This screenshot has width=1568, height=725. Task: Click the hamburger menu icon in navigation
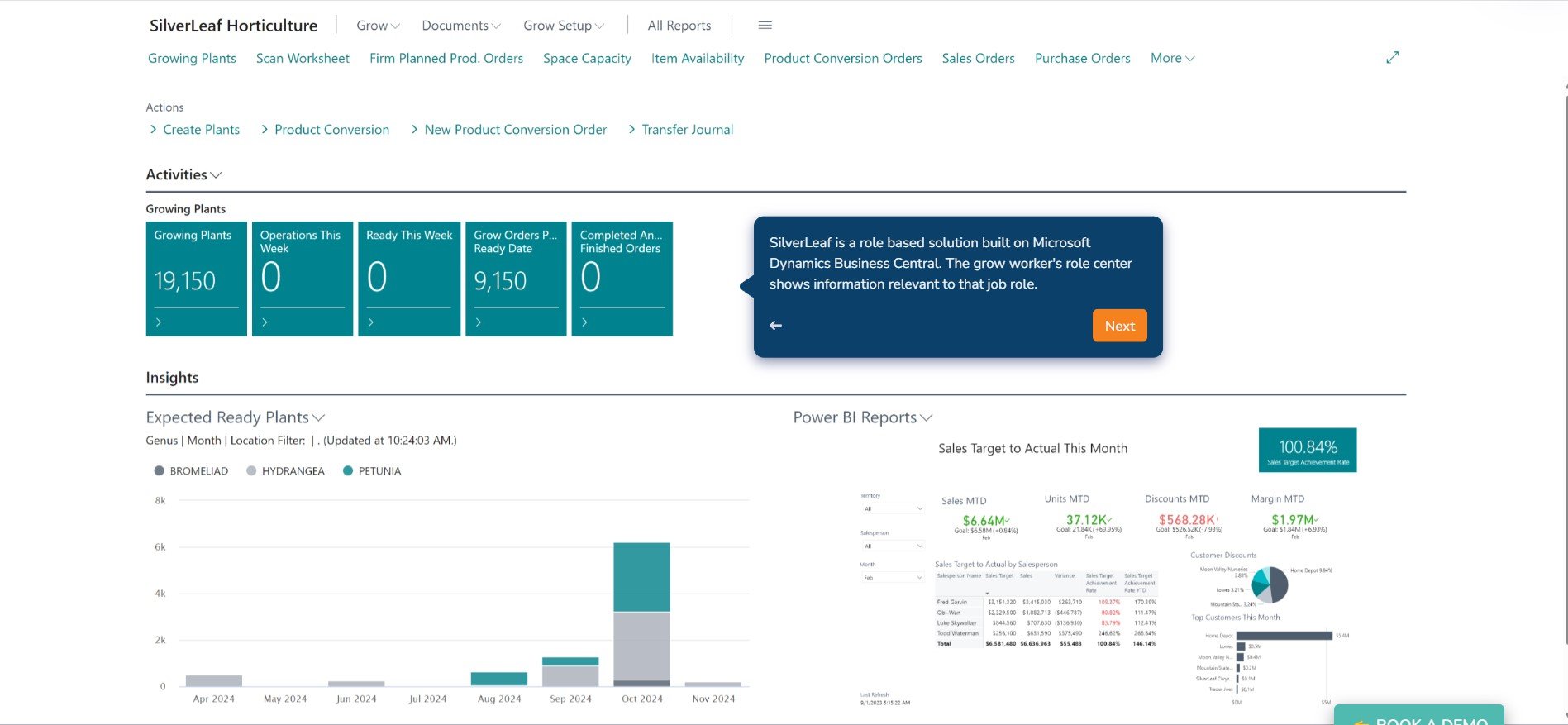click(765, 26)
